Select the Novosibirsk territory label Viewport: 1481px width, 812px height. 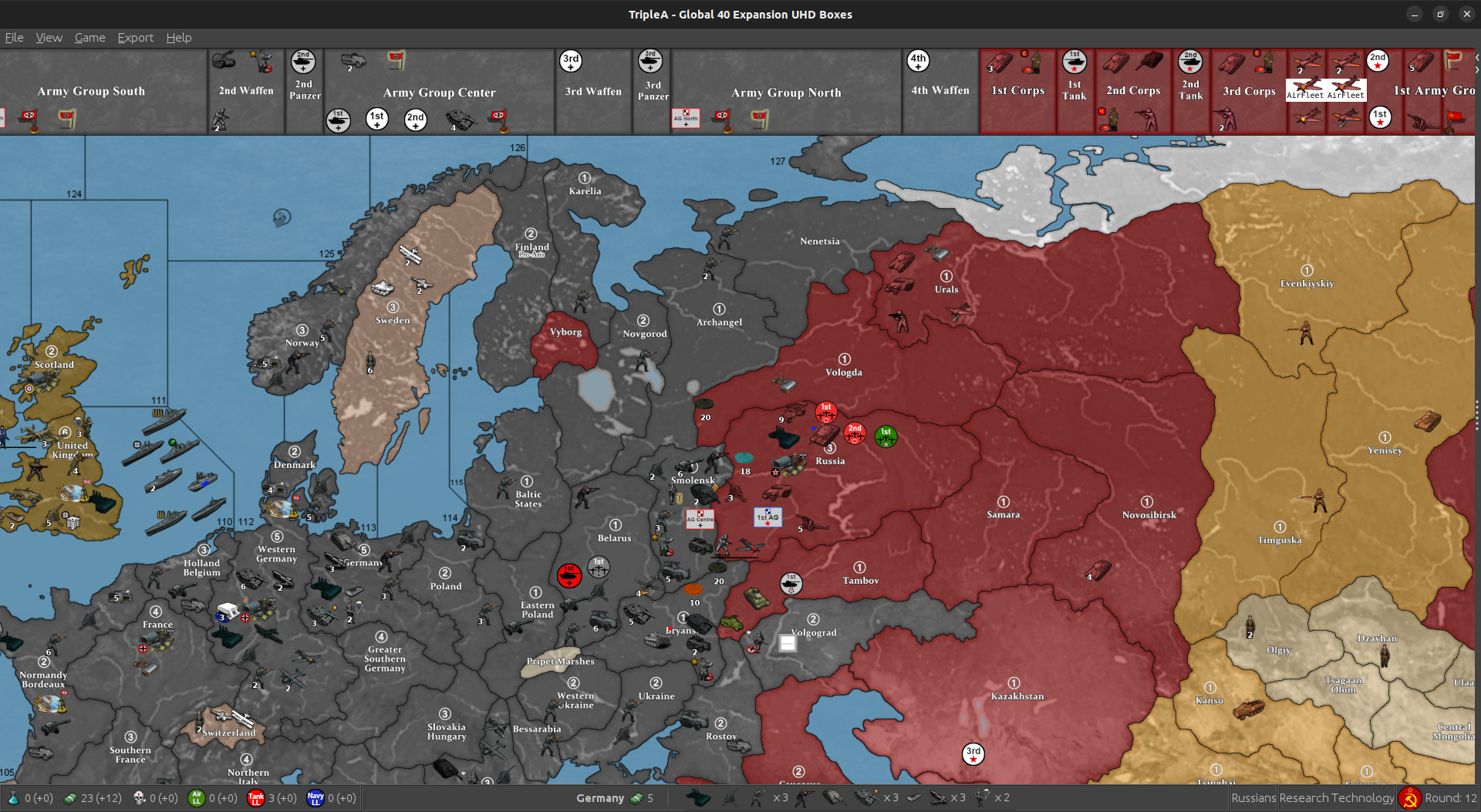(1149, 515)
